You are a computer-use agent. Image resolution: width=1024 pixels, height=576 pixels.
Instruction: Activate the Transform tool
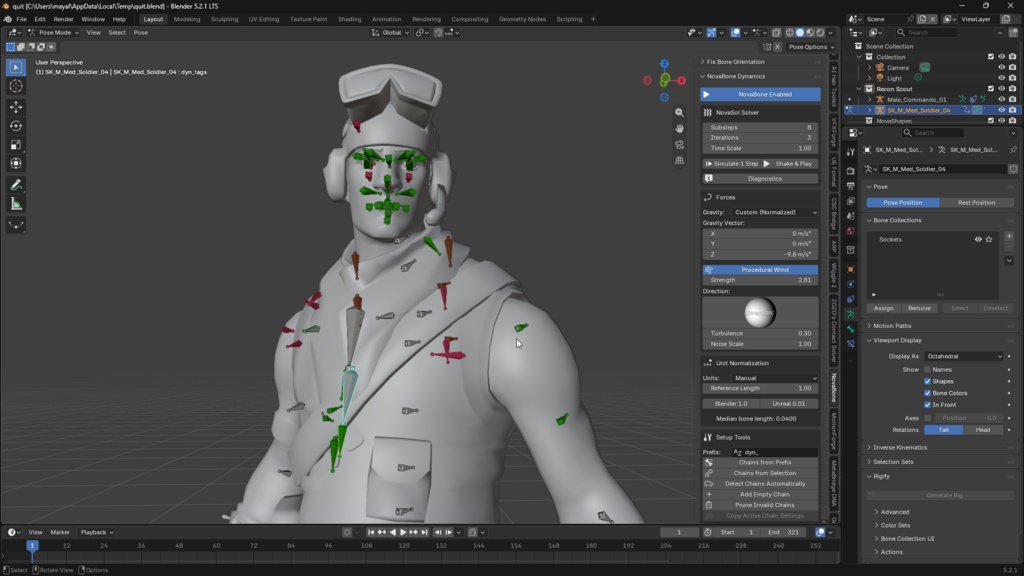point(16,163)
